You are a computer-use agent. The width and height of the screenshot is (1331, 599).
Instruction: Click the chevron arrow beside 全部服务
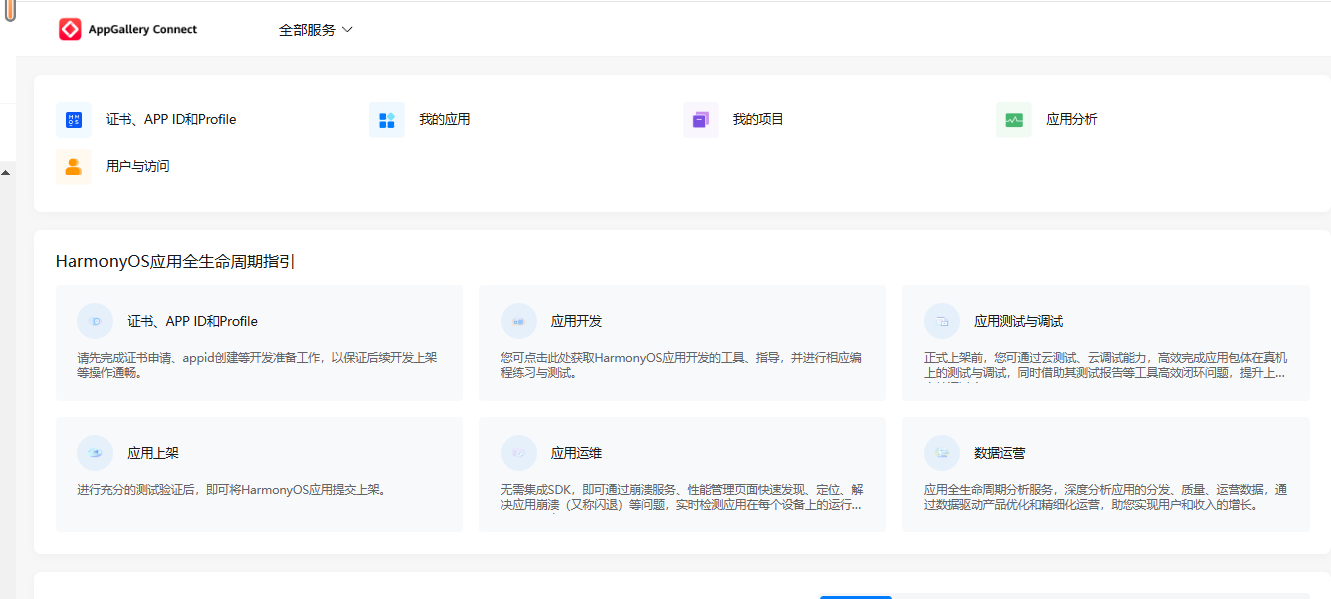pos(347,30)
